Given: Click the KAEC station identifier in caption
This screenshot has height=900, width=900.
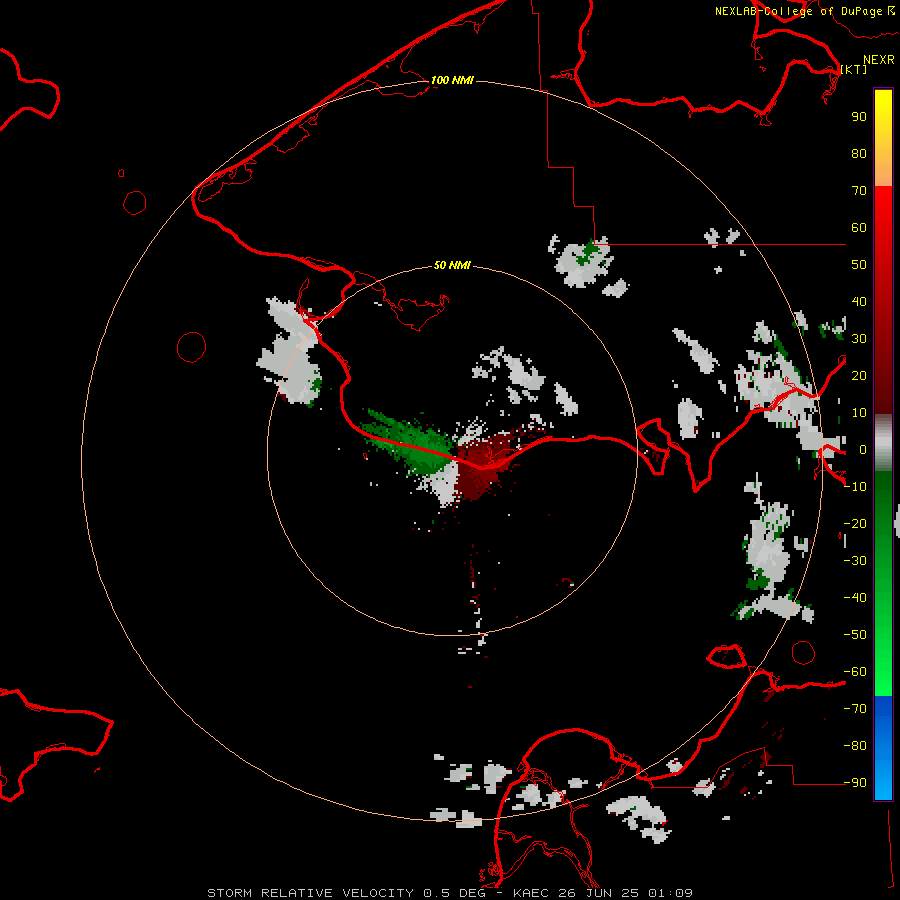Looking at the screenshot, I should (532, 893).
